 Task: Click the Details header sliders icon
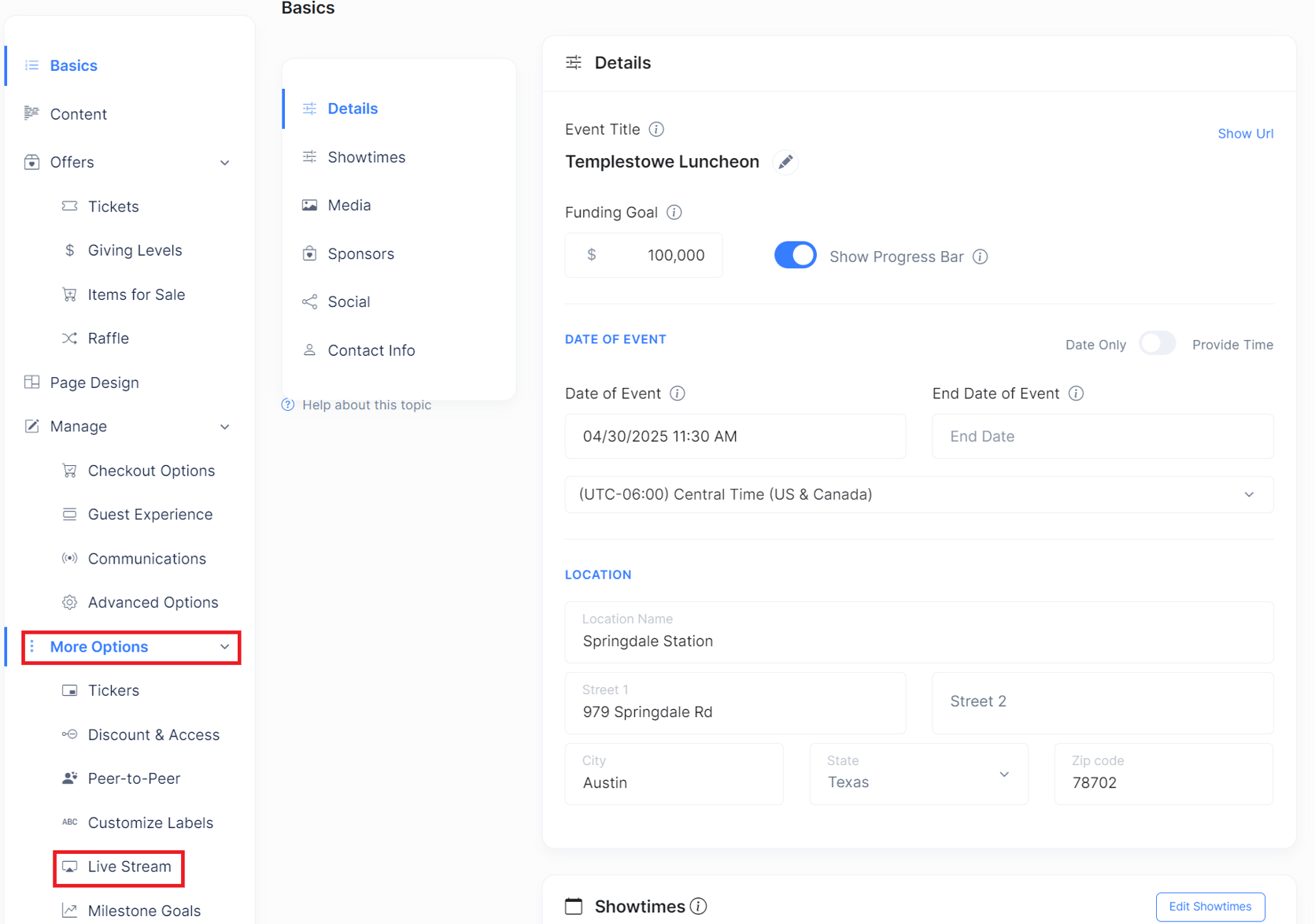pyautogui.click(x=574, y=63)
